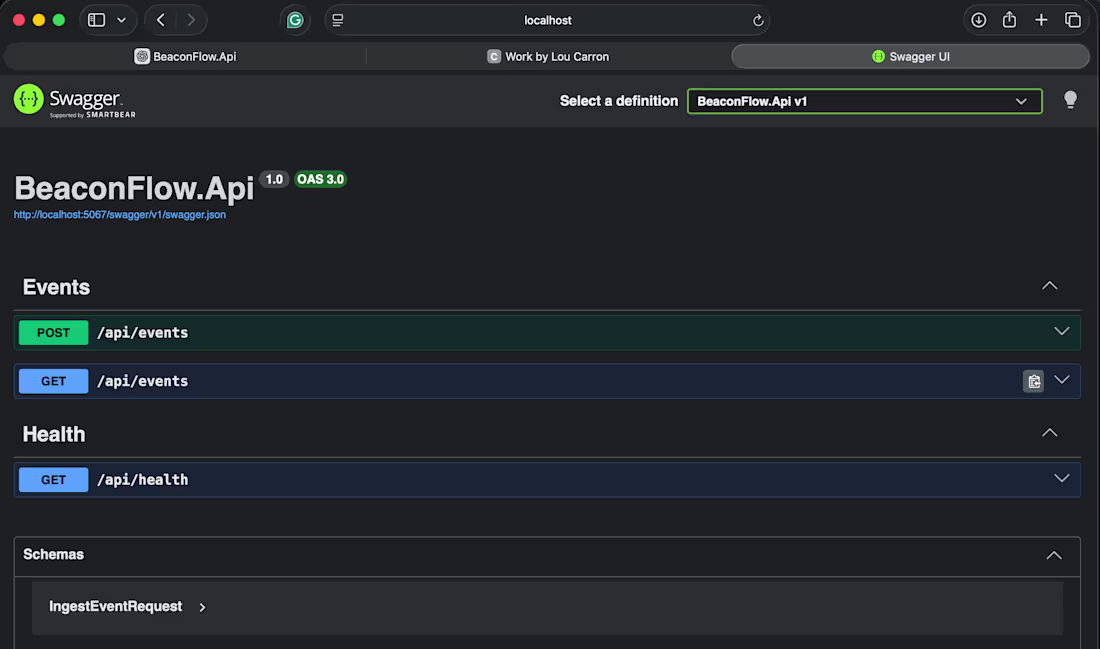Click the browser address bar
This screenshot has width=1100, height=649.
click(x=548, y=19)
